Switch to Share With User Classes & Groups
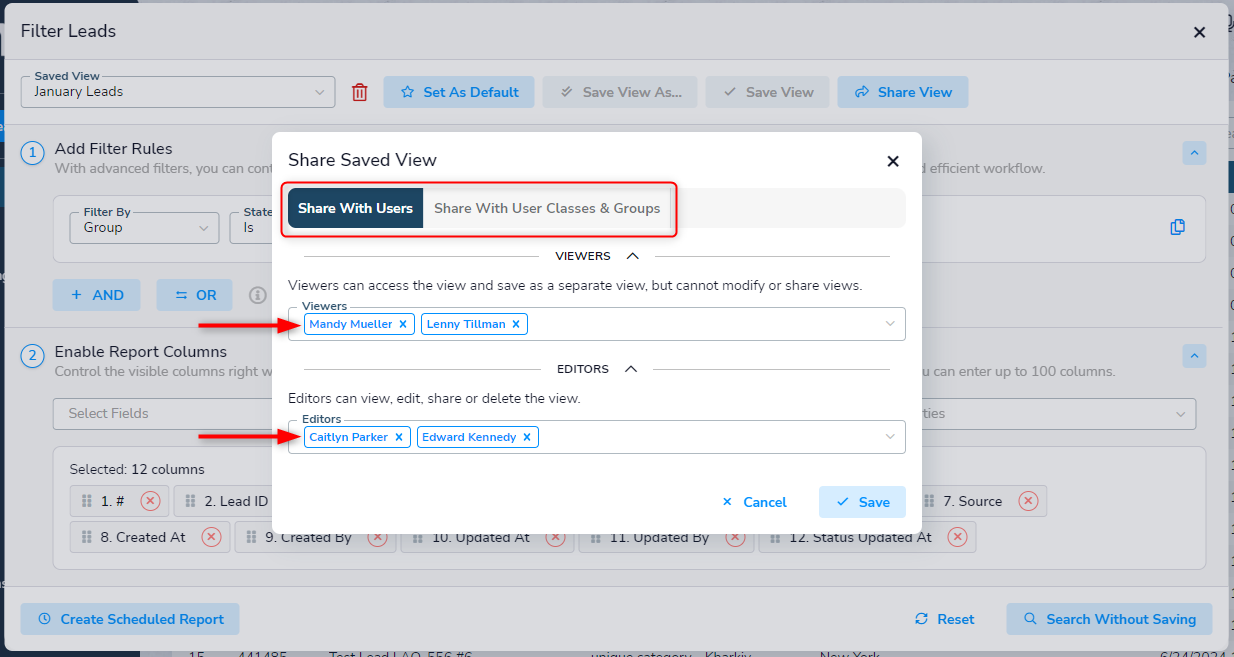Image resolution: width=1234 pixels, height=657 pixels. point(547,208)
